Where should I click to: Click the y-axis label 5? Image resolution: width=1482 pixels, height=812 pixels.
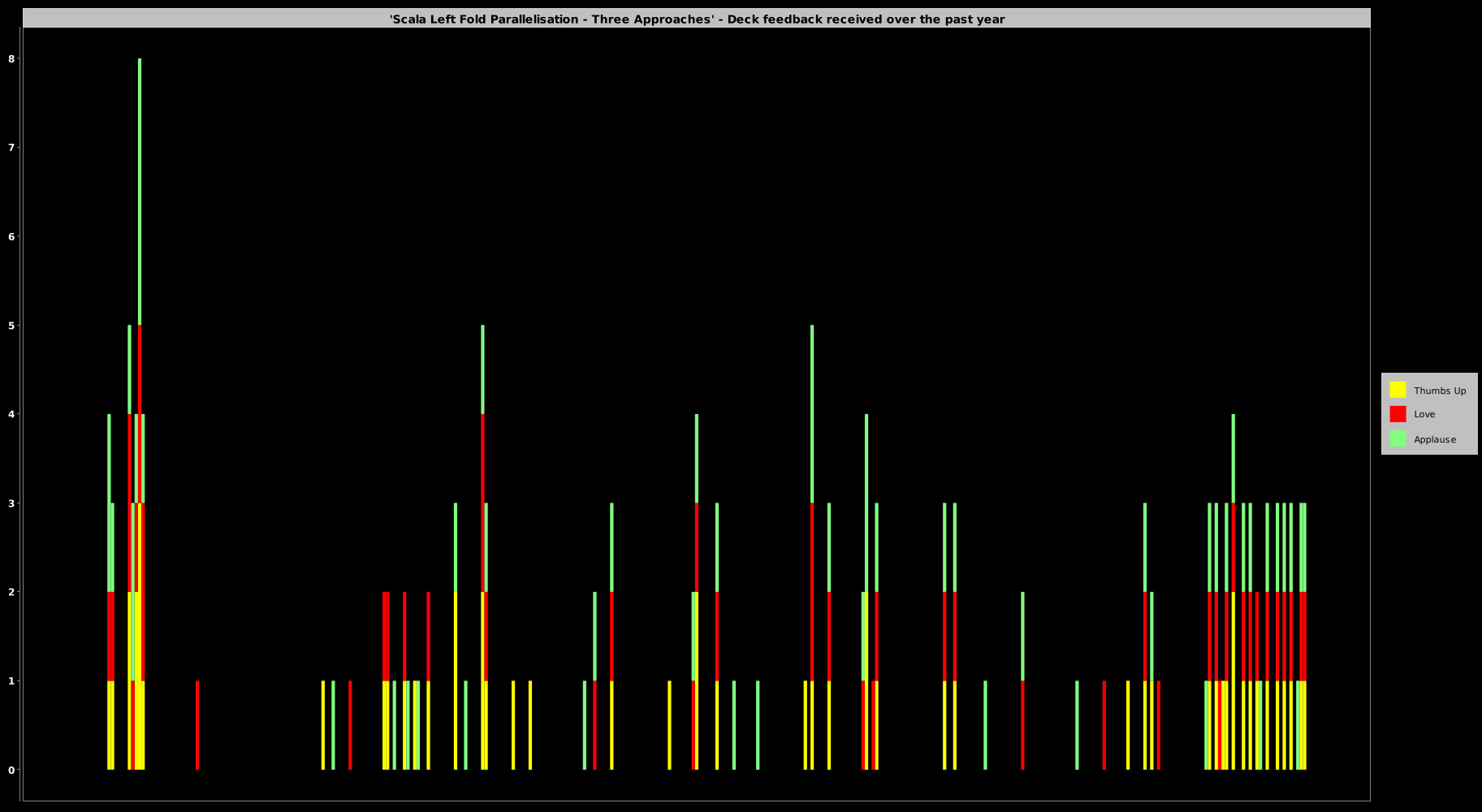12,326
